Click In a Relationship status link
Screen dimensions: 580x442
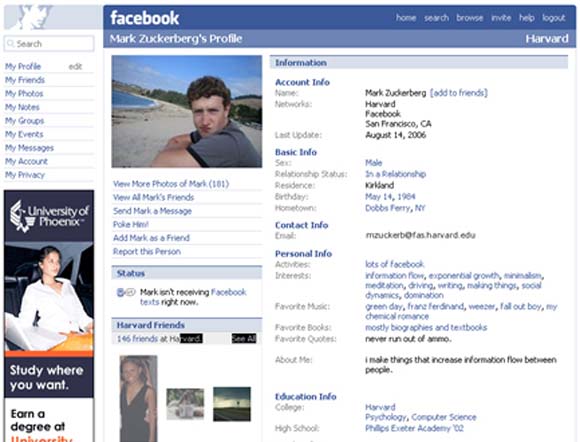click(x=395, y=174)
